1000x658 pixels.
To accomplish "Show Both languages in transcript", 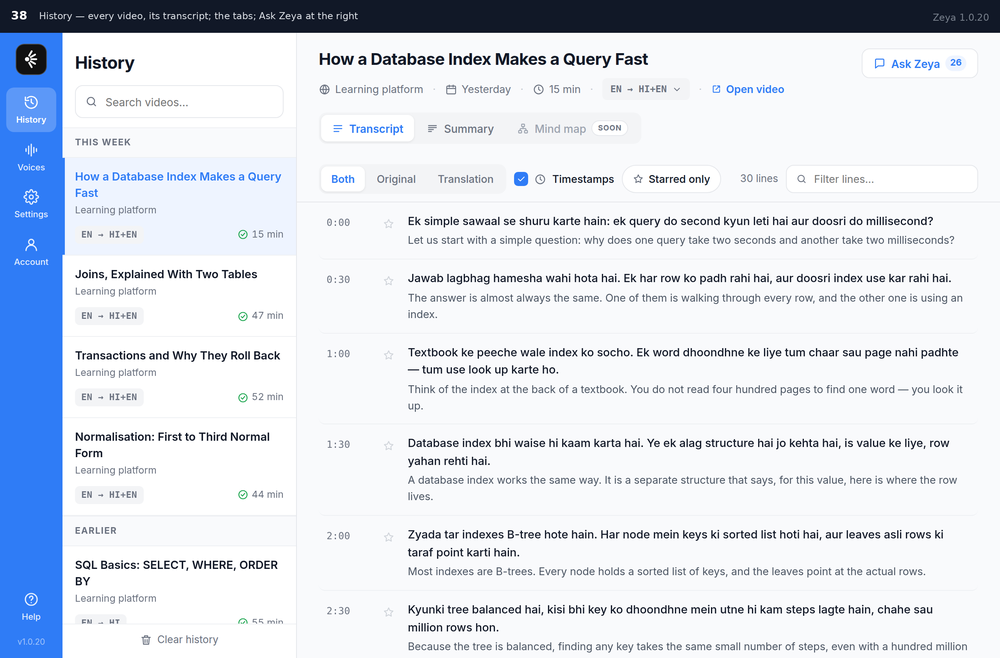I will pyautogui.click(x=342, y=179).
